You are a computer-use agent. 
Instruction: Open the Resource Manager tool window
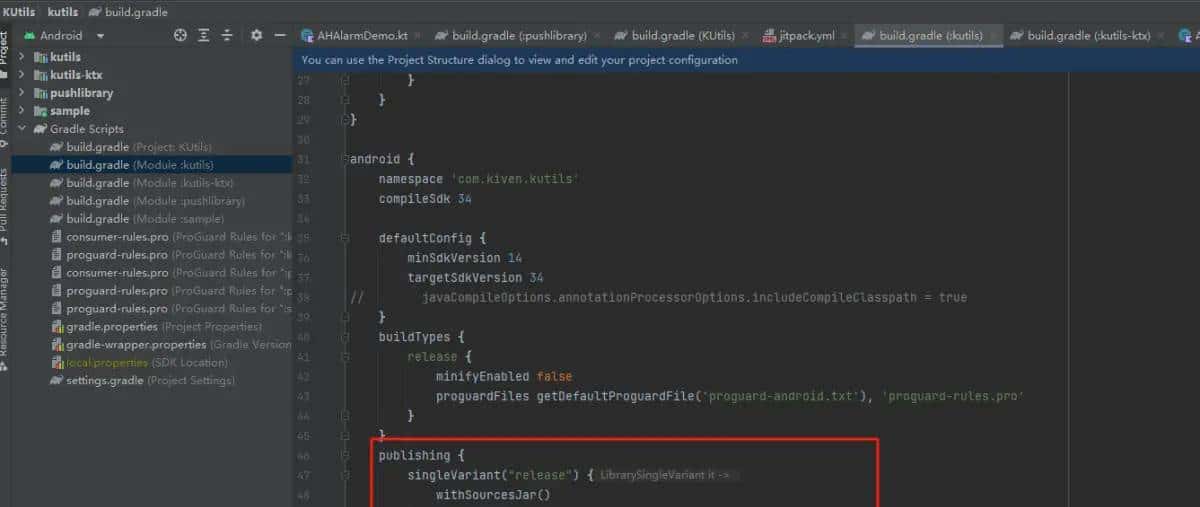pos(4,319)
